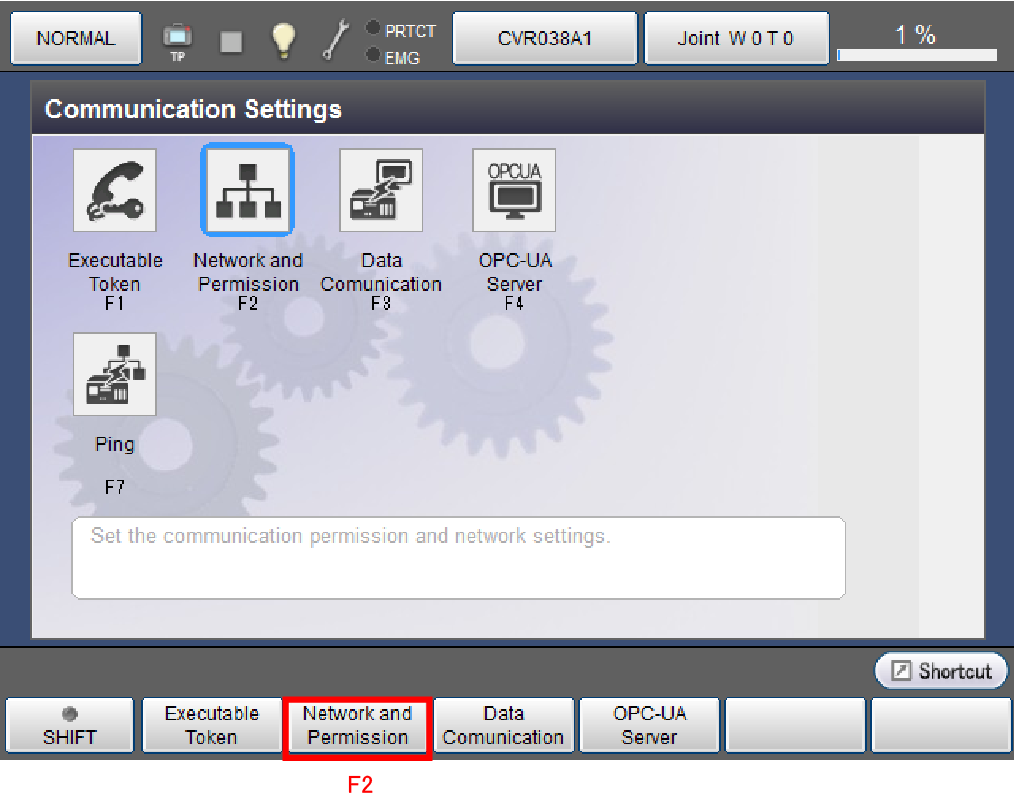The width and height of the screenshot is (1015, 797).
Task: Click the gray square stop icon
Action: click(x=231, y=40)
